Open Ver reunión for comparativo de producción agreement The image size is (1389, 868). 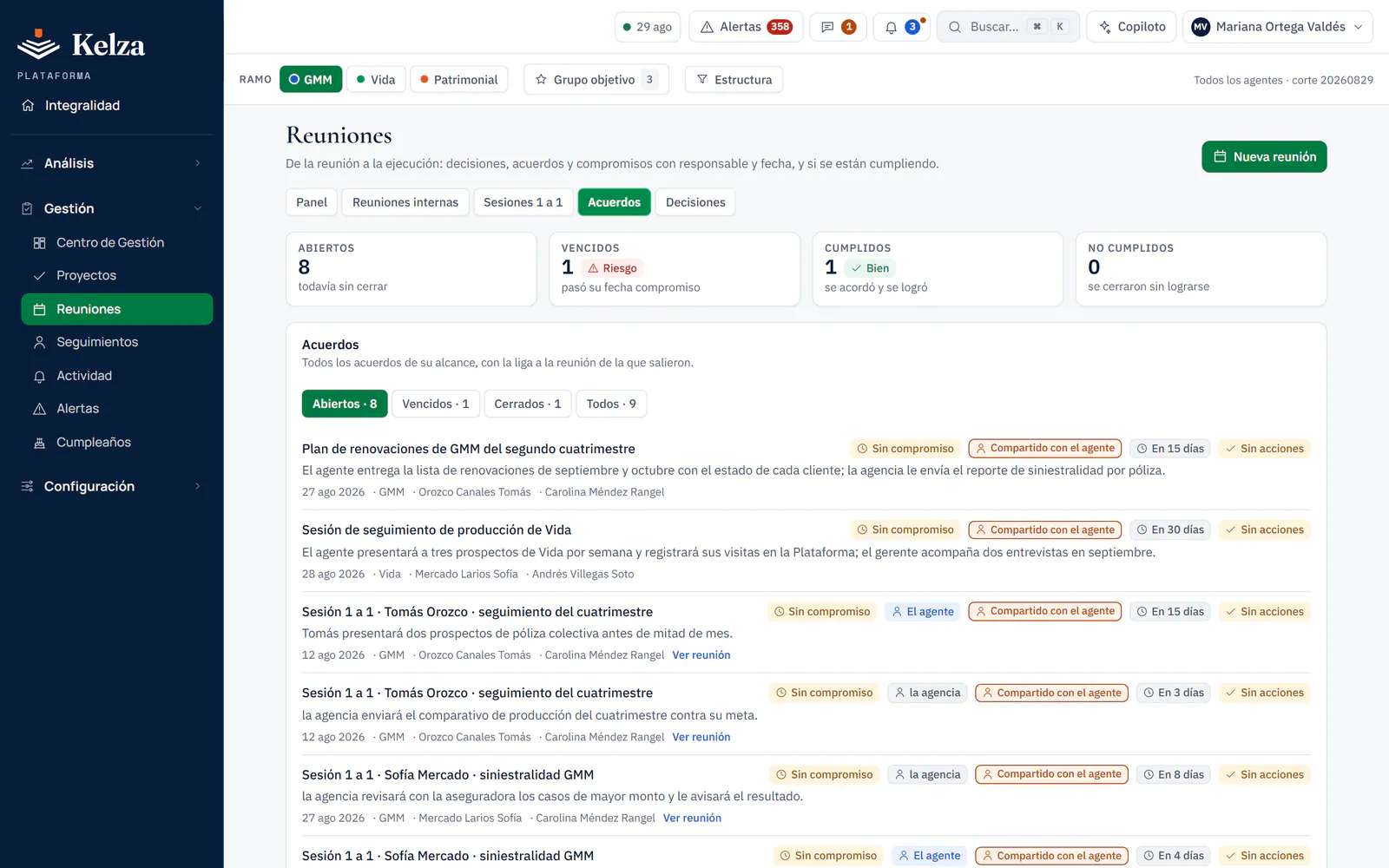click(x=701, y=737)
